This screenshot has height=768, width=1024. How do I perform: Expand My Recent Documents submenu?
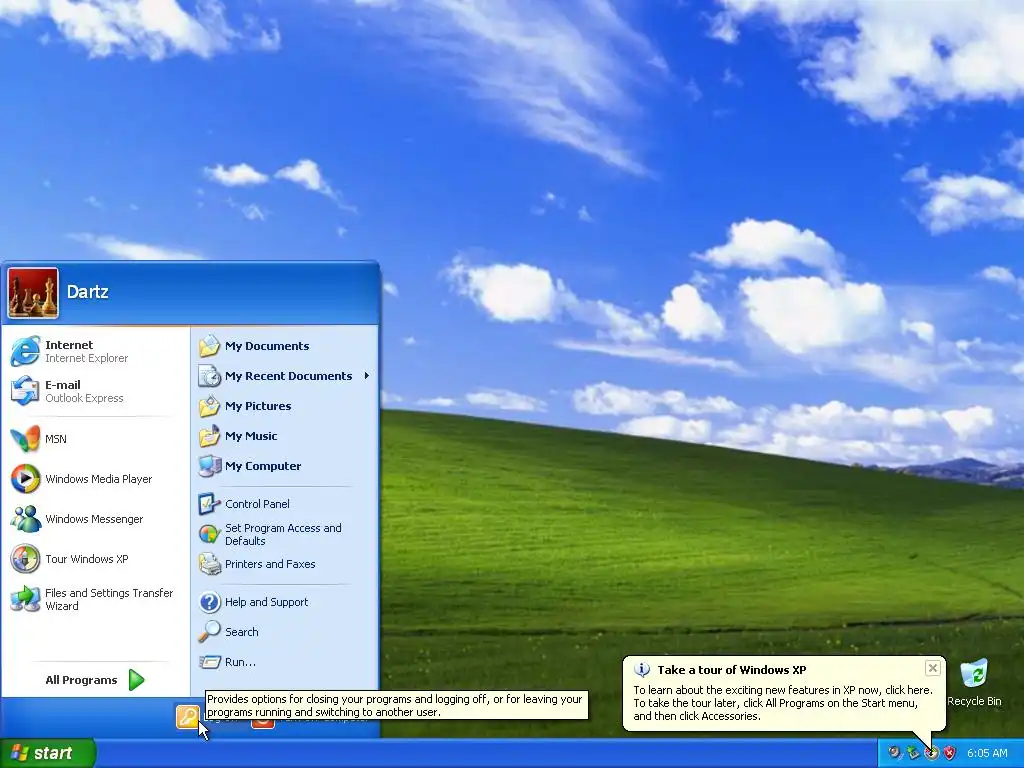[284, 376]
